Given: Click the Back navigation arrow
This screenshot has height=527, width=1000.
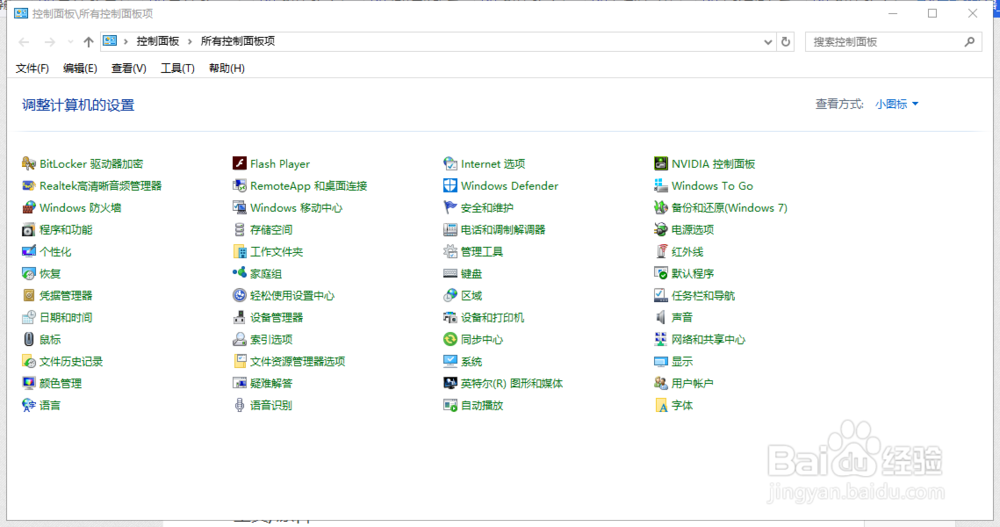Looking at the screenshot, I should point(24,42).
